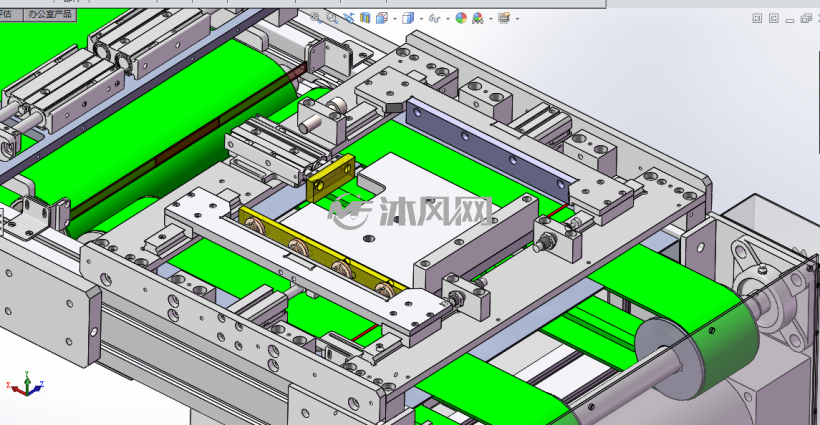Restore down the document window
This screenshot has width=820, height=425.
[806, 19]
